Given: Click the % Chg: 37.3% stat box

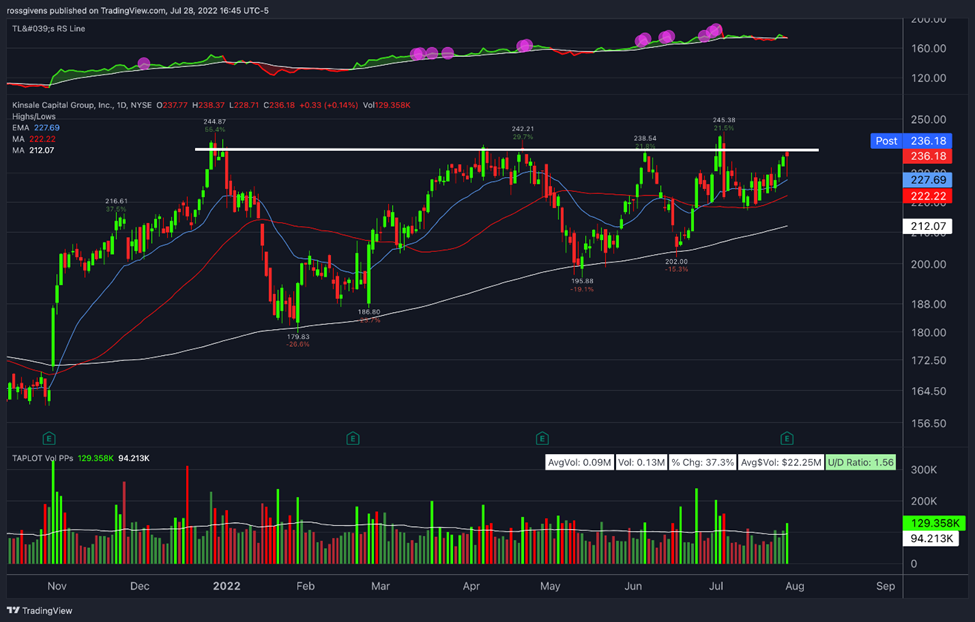Looking at the screenshot, I should (x=703, y=462).
